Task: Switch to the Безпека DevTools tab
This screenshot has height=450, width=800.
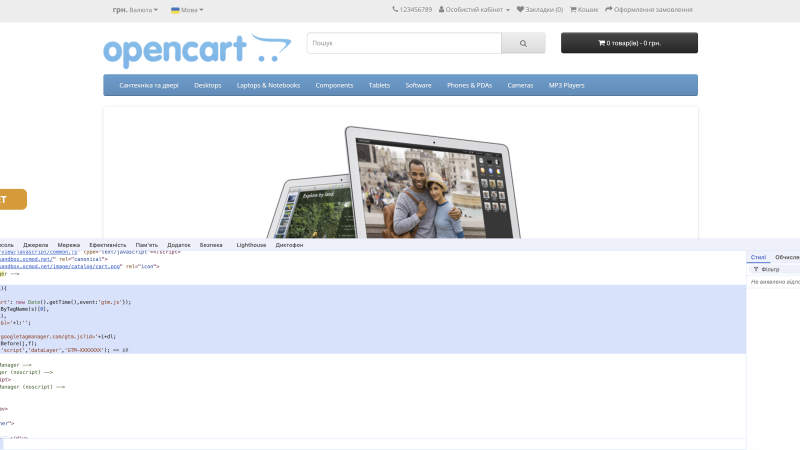Action: click(x=211, y=245)
